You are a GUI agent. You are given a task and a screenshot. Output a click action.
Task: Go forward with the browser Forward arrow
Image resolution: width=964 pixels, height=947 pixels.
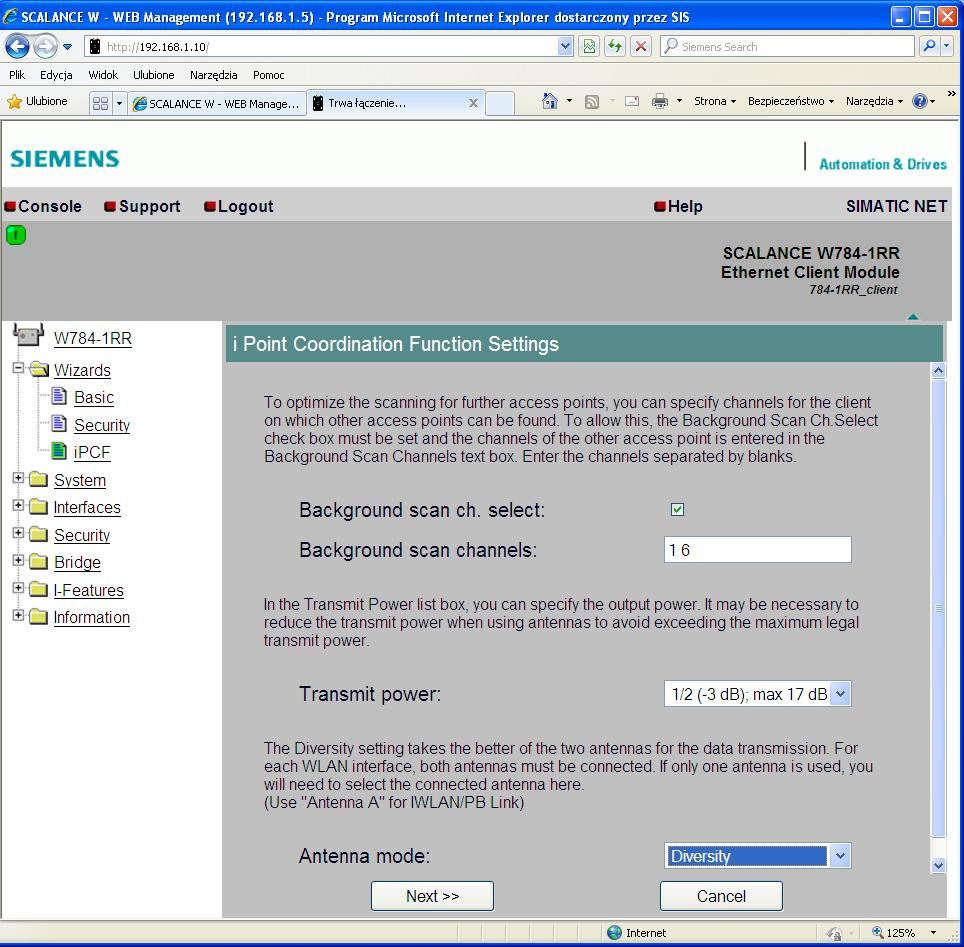click(x=45, y=46)
